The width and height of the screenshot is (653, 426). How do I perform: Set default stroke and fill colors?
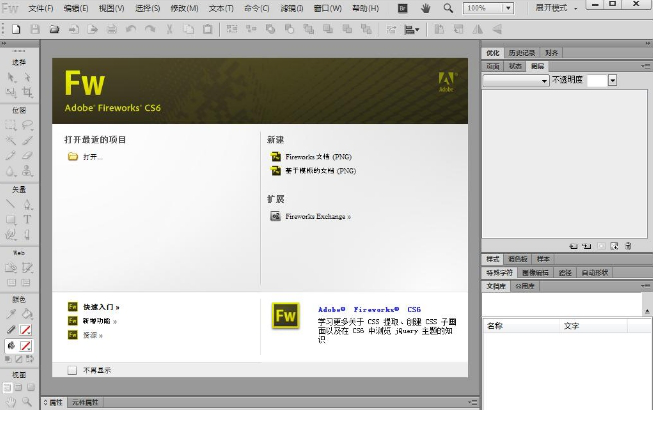(x=8, y=359)
